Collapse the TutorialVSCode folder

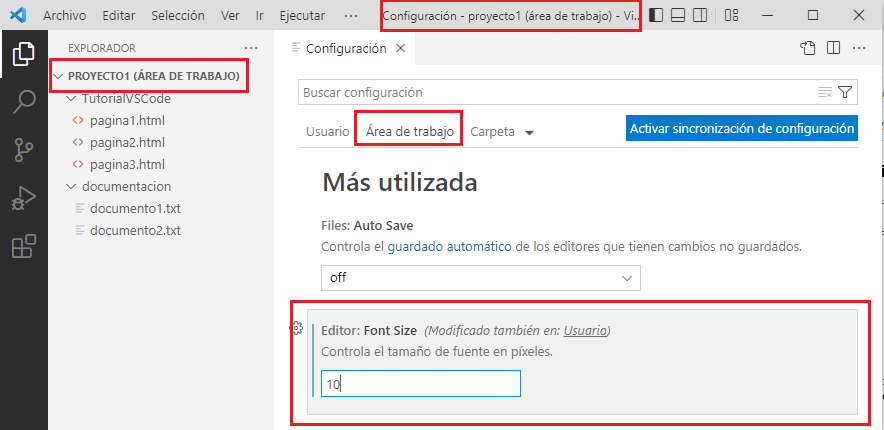point(71,99)
